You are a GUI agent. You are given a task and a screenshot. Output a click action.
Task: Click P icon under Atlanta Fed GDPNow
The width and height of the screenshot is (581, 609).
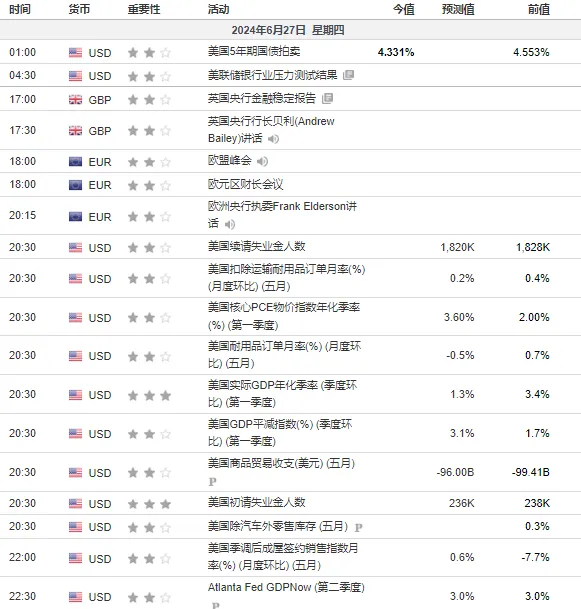click(x=216, y=605)
